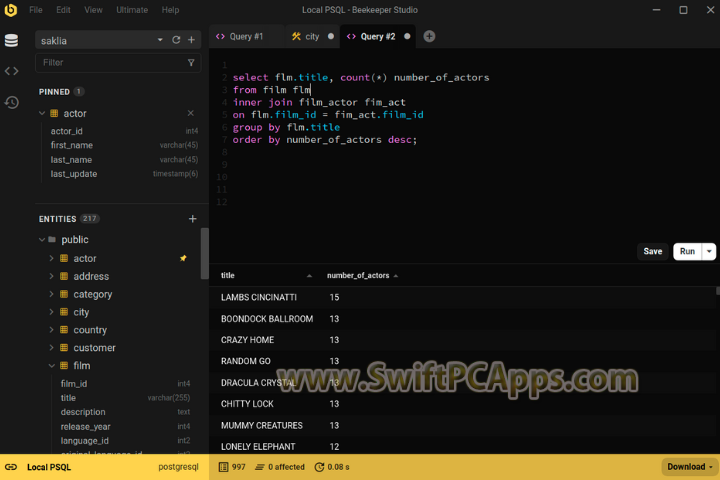
Task: Click the pinned actor table grid icon
Action: coord(54,113)
